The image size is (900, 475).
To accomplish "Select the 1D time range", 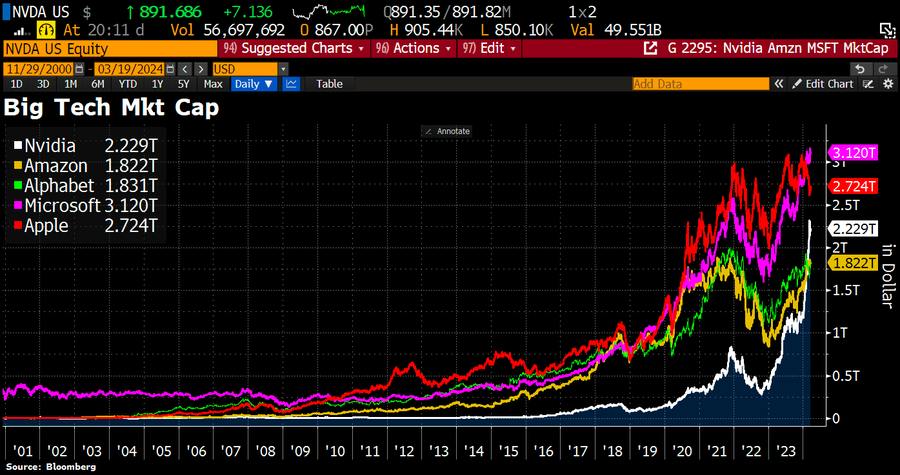I will pyautogui.click(x=17, y=84).
